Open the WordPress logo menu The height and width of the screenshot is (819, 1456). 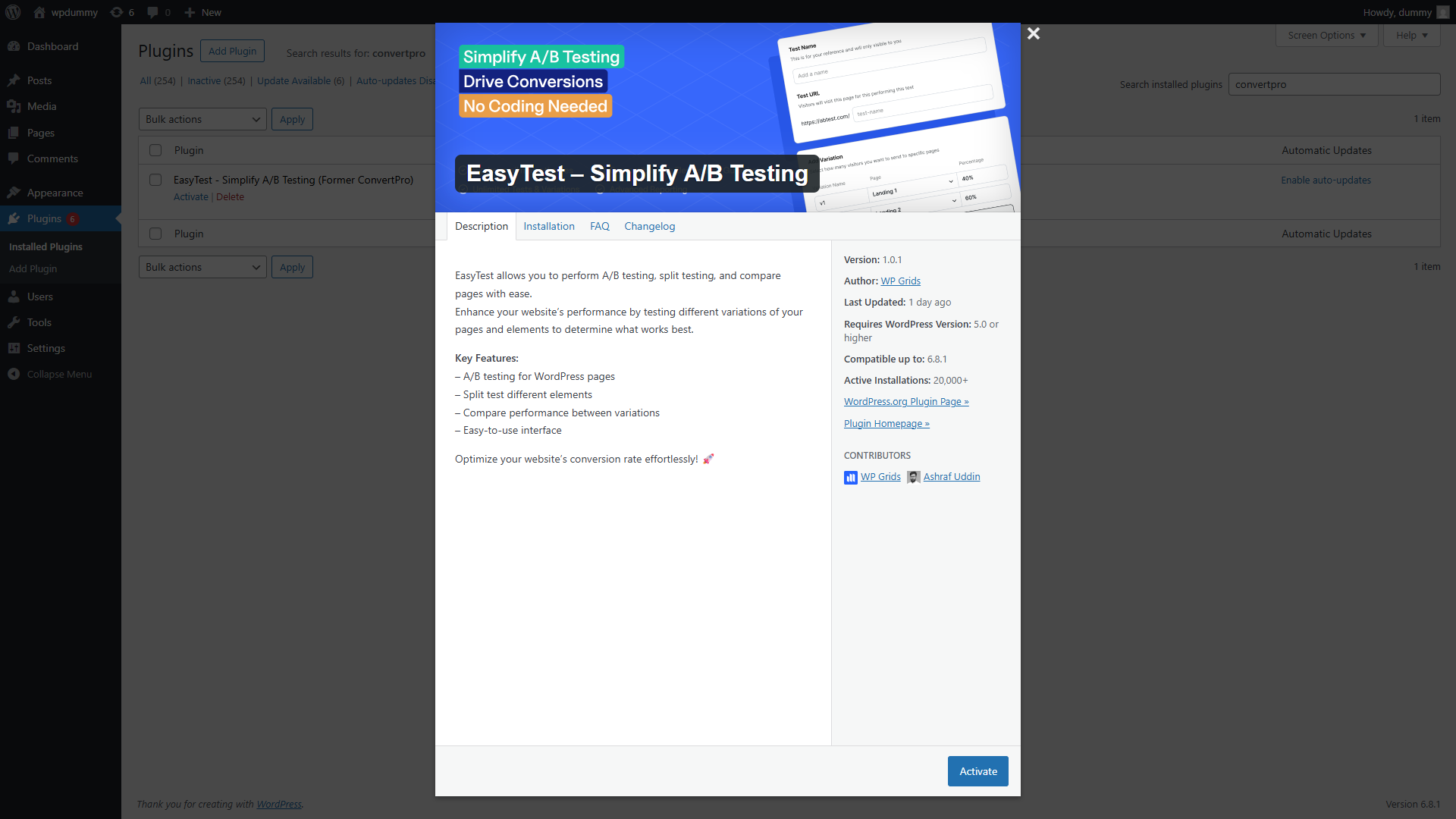tap(13, 12)
